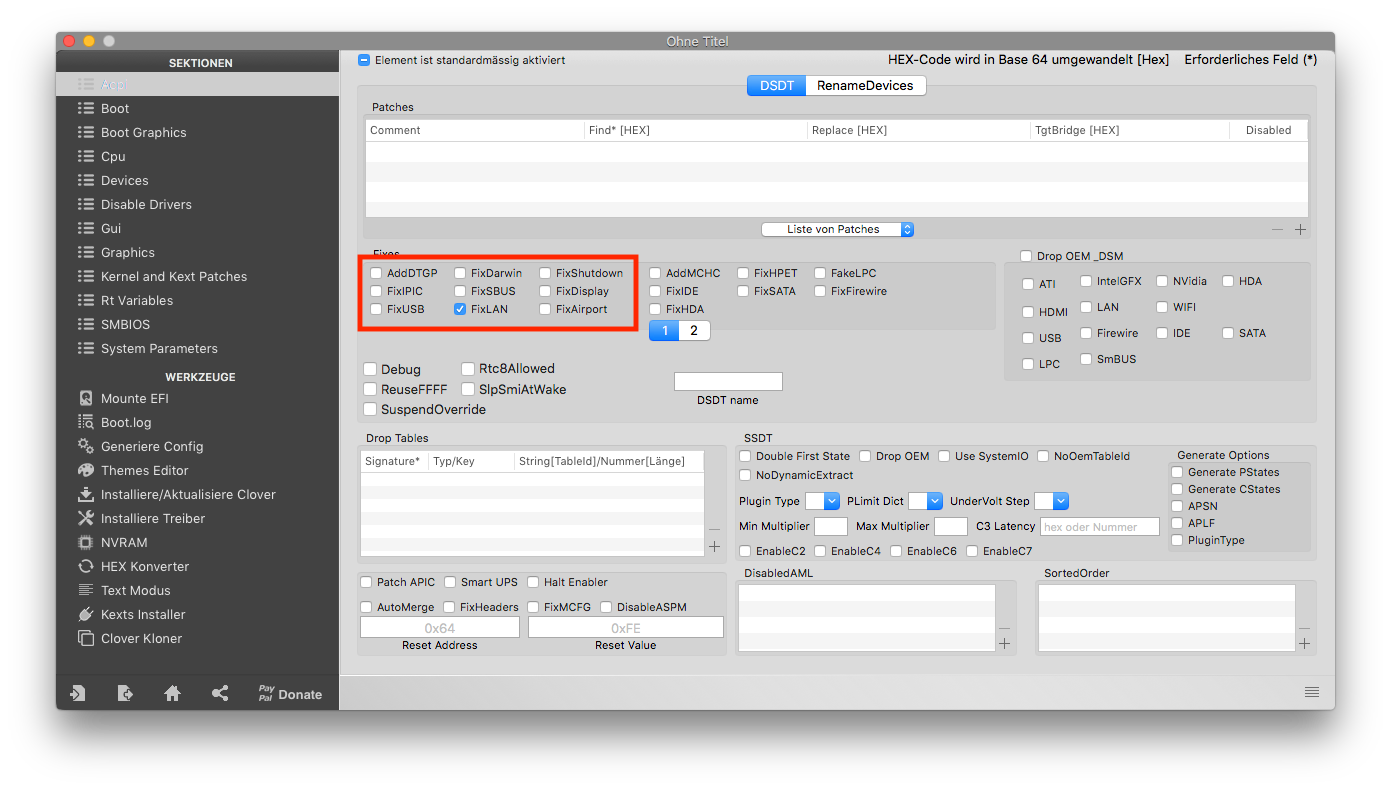Check Generate PStates option
Screen dimensions: 1391x790
coord(1177,472)
